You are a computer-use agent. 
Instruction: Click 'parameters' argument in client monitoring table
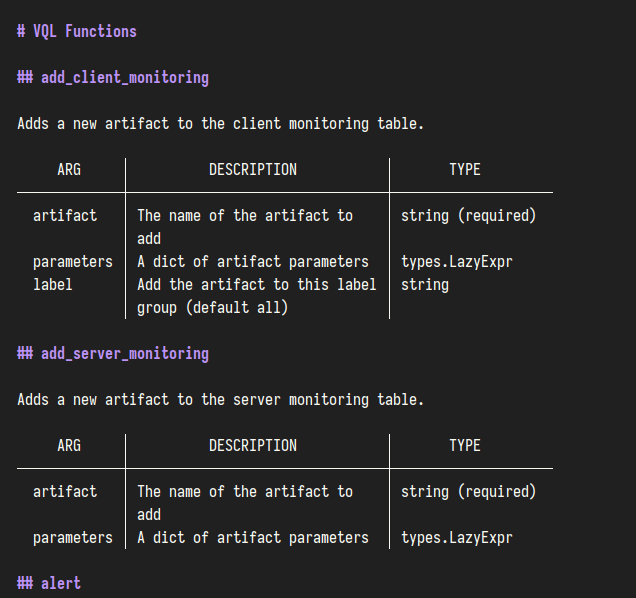(x=73, y=261)
